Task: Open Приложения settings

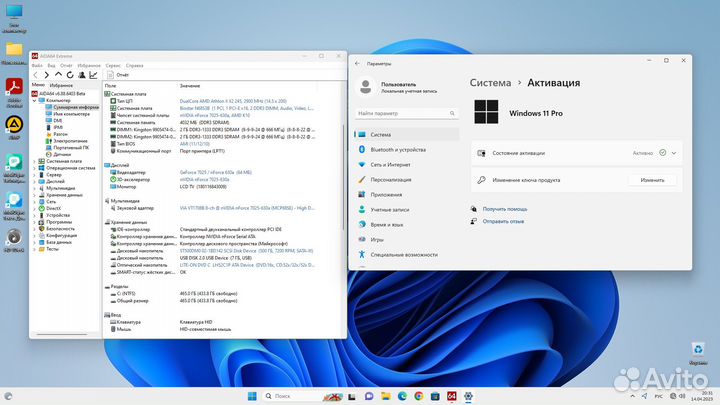Action: pyautogui.click(x=406, y=195)
